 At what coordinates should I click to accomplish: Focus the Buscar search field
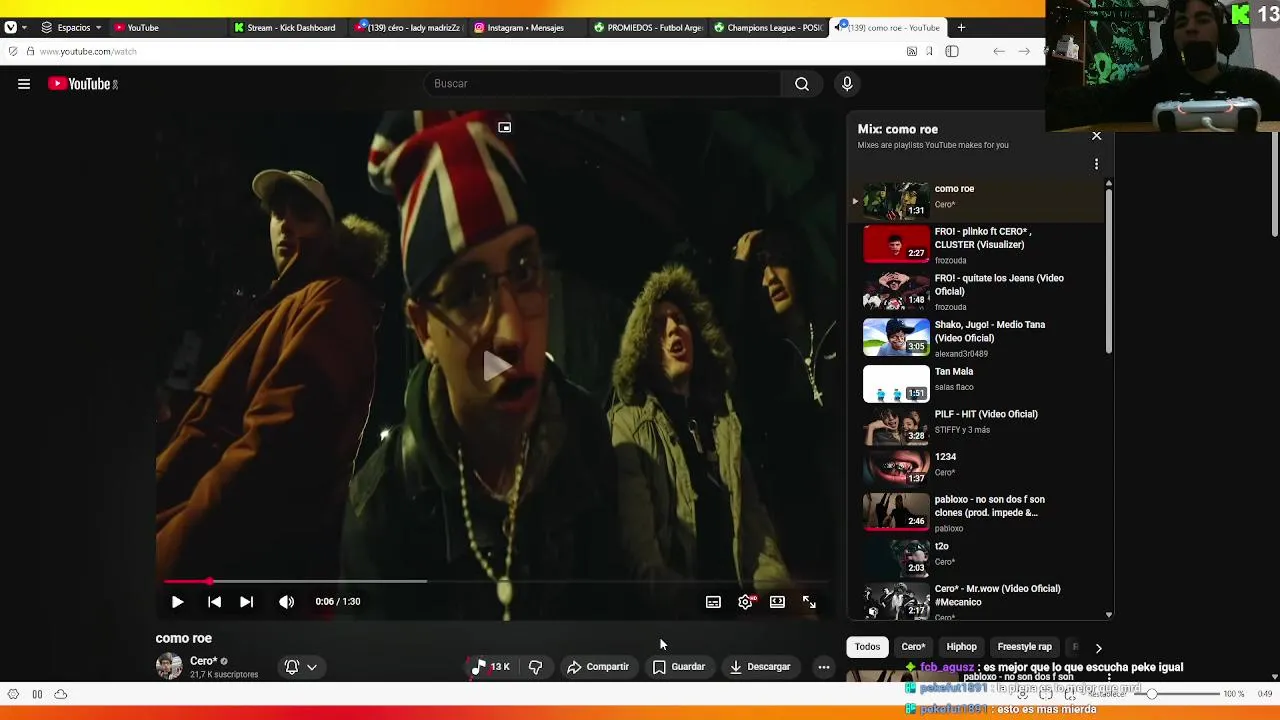(x=603, y=84)
